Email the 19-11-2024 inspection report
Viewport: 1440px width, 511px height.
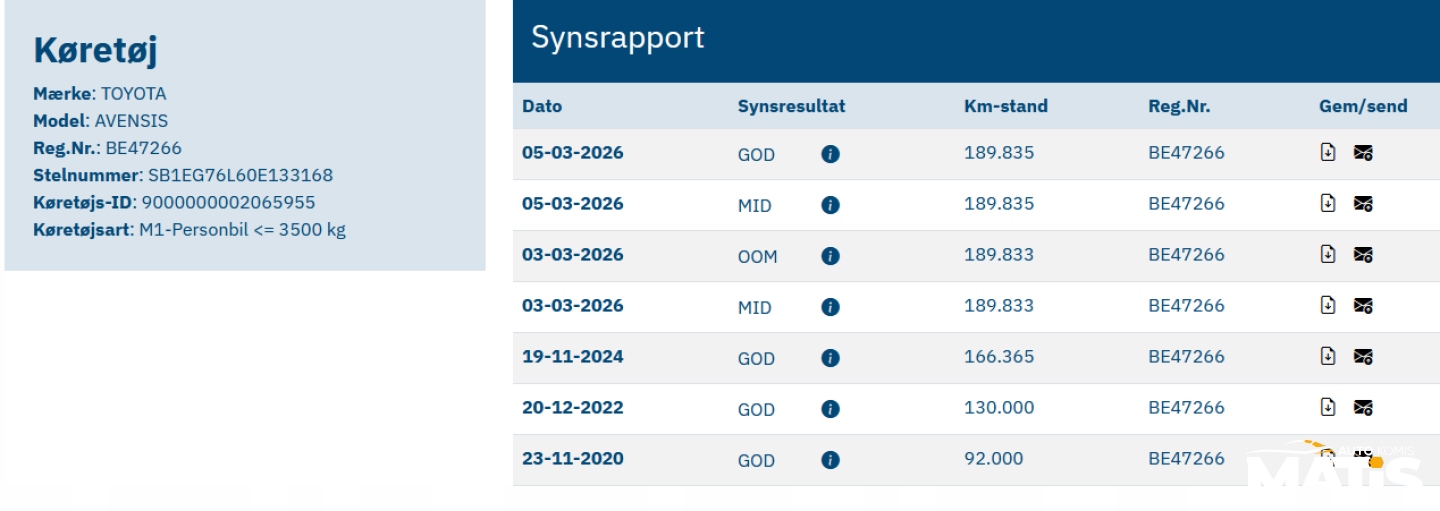pos(1363,357)
